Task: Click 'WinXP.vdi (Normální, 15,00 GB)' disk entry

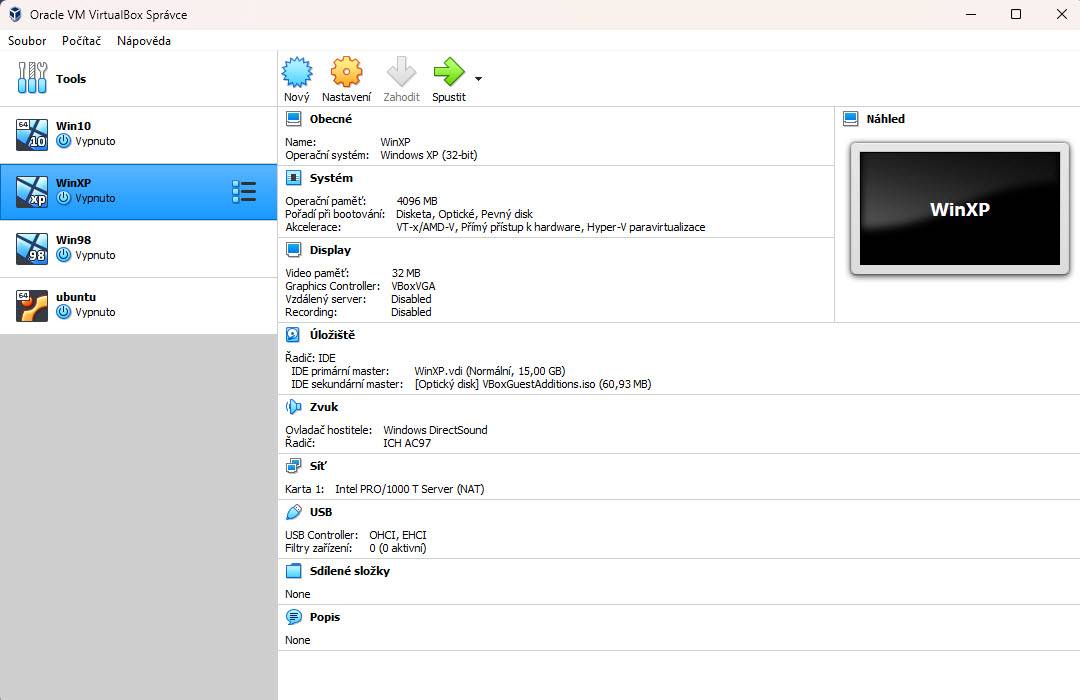Action: [x=490, y=371]
